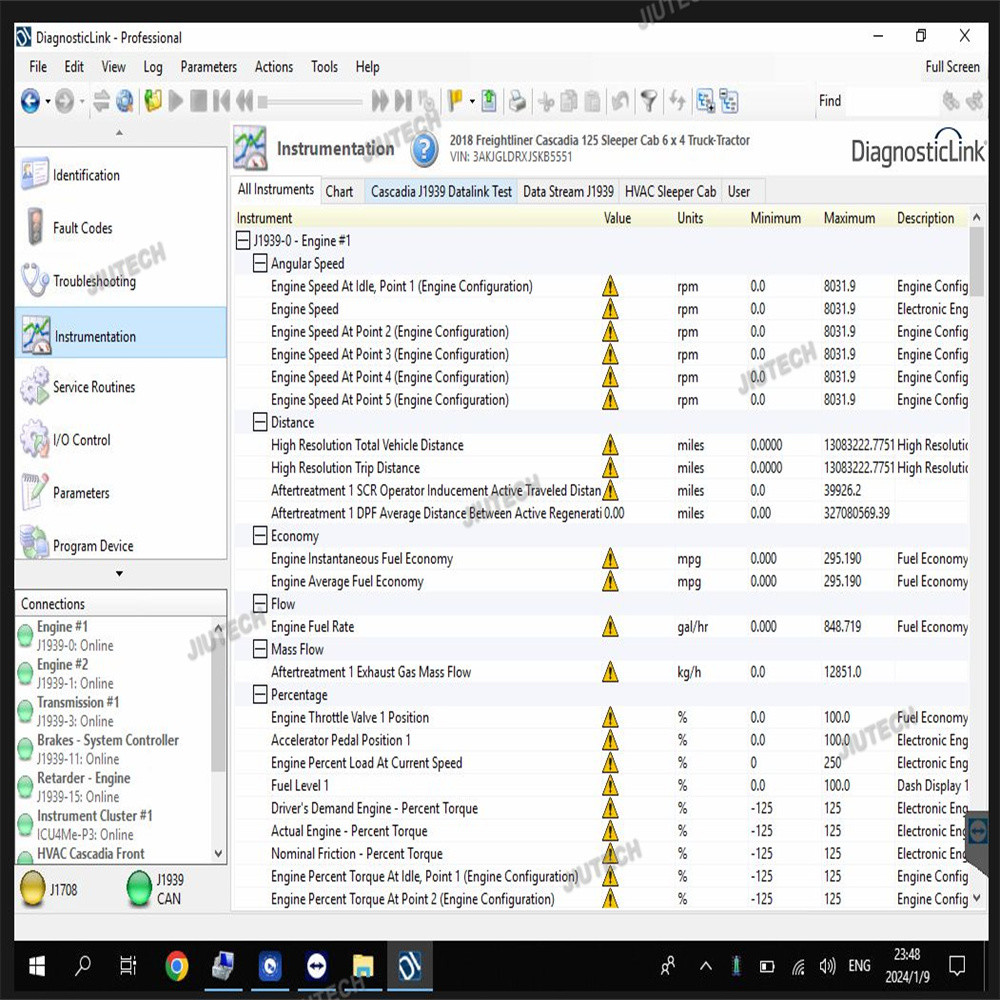
Task: Click the printer icon in the toolbar
Action: coord(517,101)
